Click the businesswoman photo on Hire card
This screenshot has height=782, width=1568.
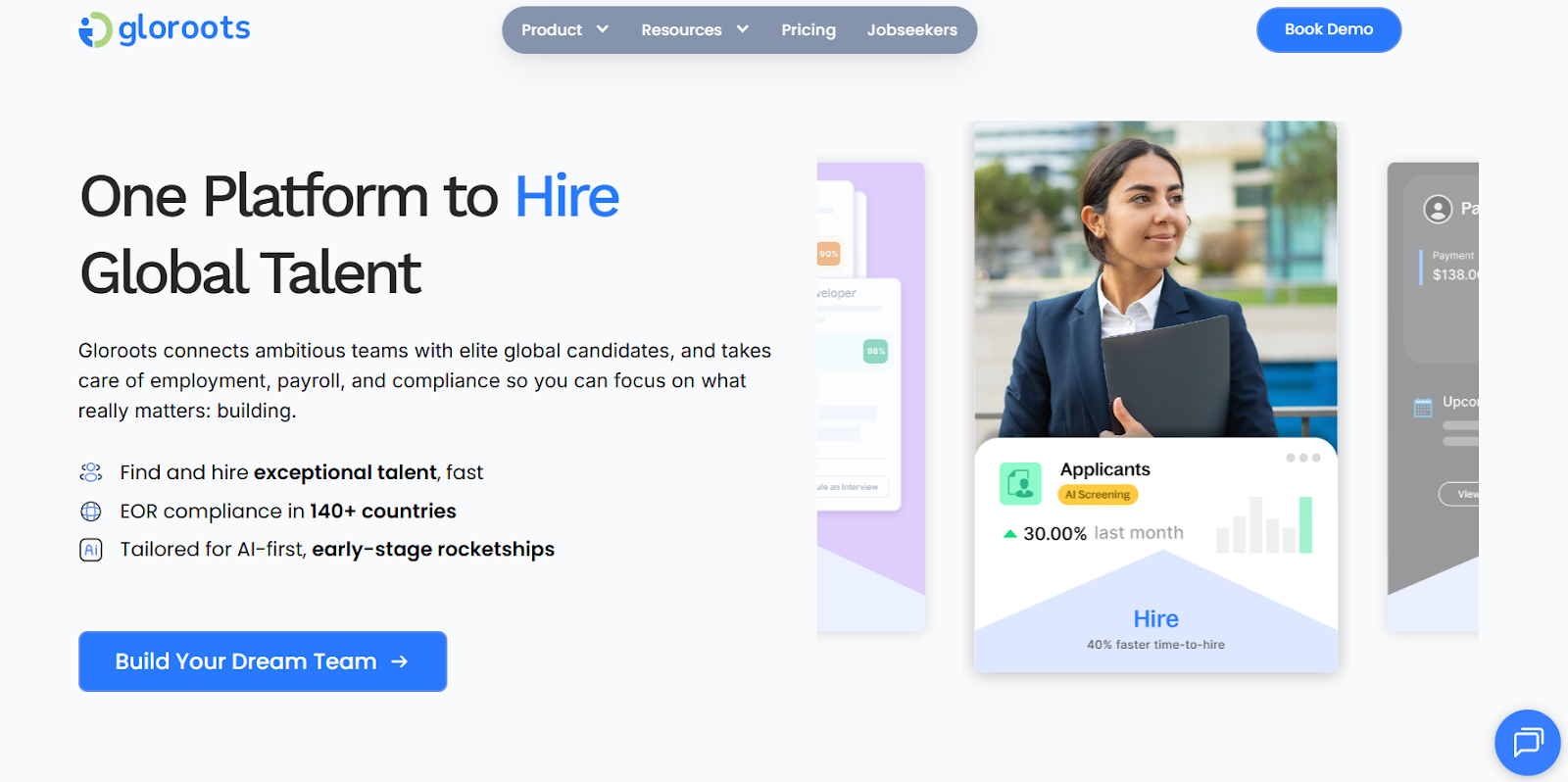point(1155,279)
